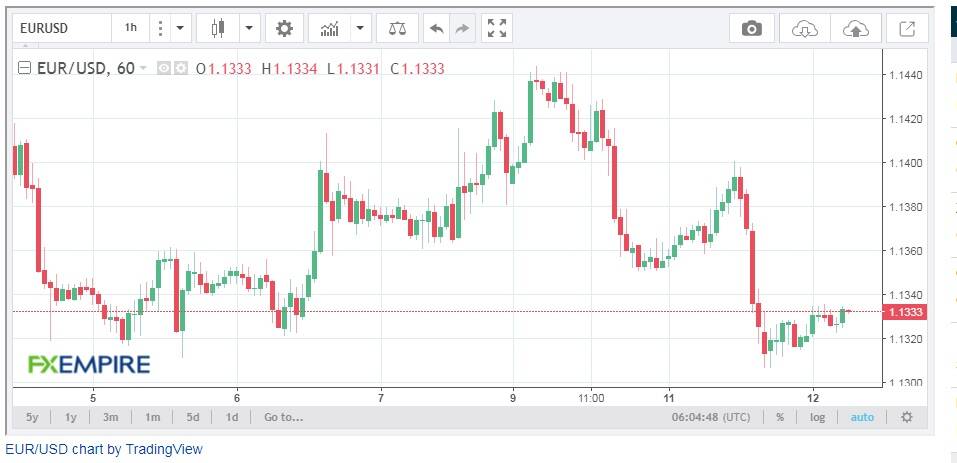
Task: Toggle the auto scale option
Action: [x=862, y=418]
